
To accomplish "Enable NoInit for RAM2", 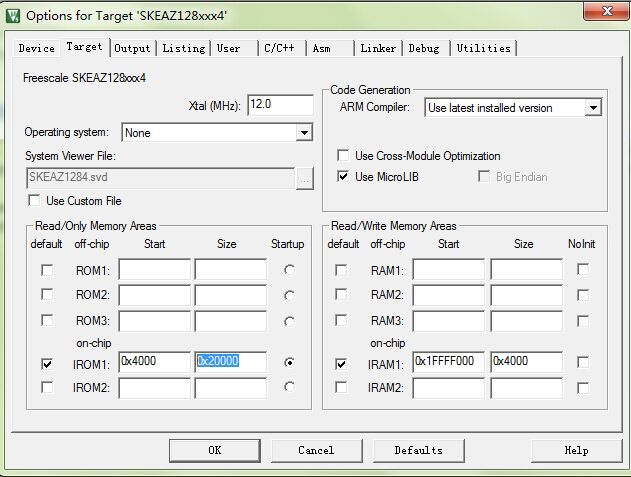I will 583,295.
